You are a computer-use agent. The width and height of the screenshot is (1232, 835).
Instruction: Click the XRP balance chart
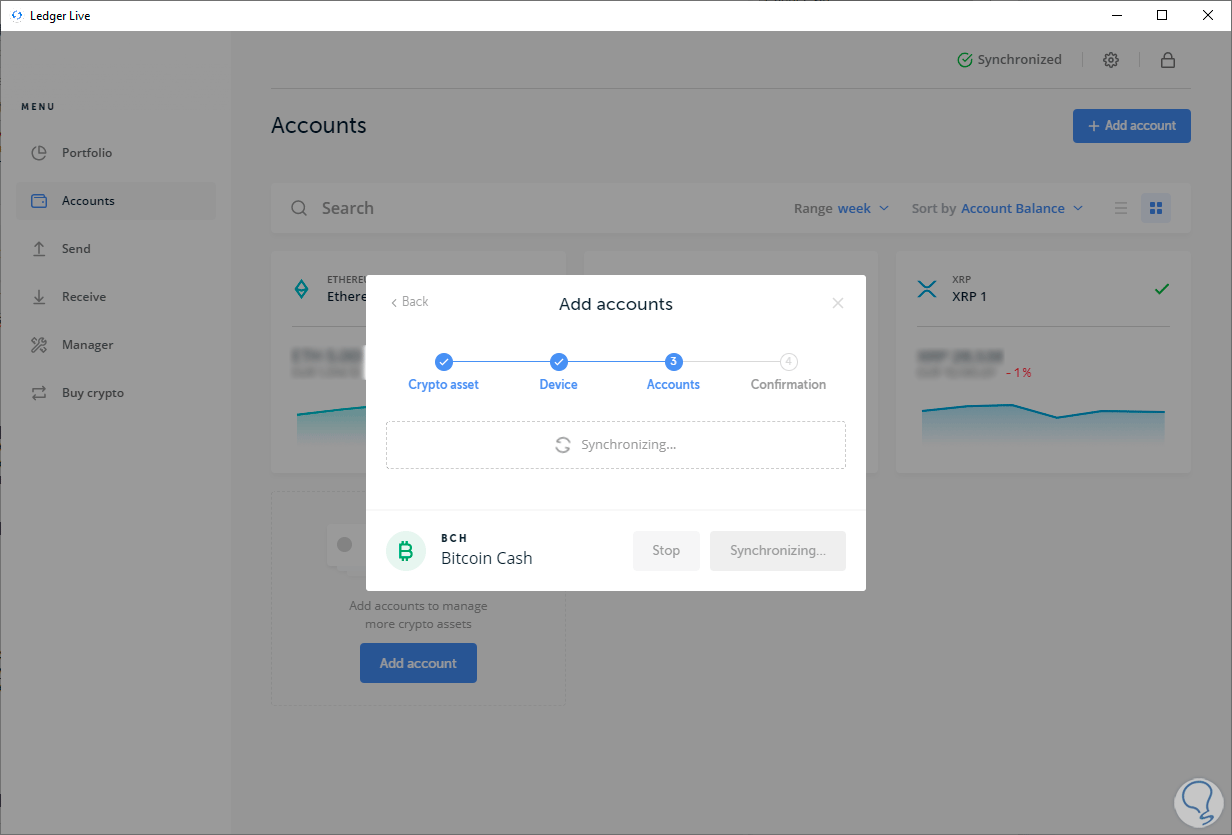tap(1043, 423)
